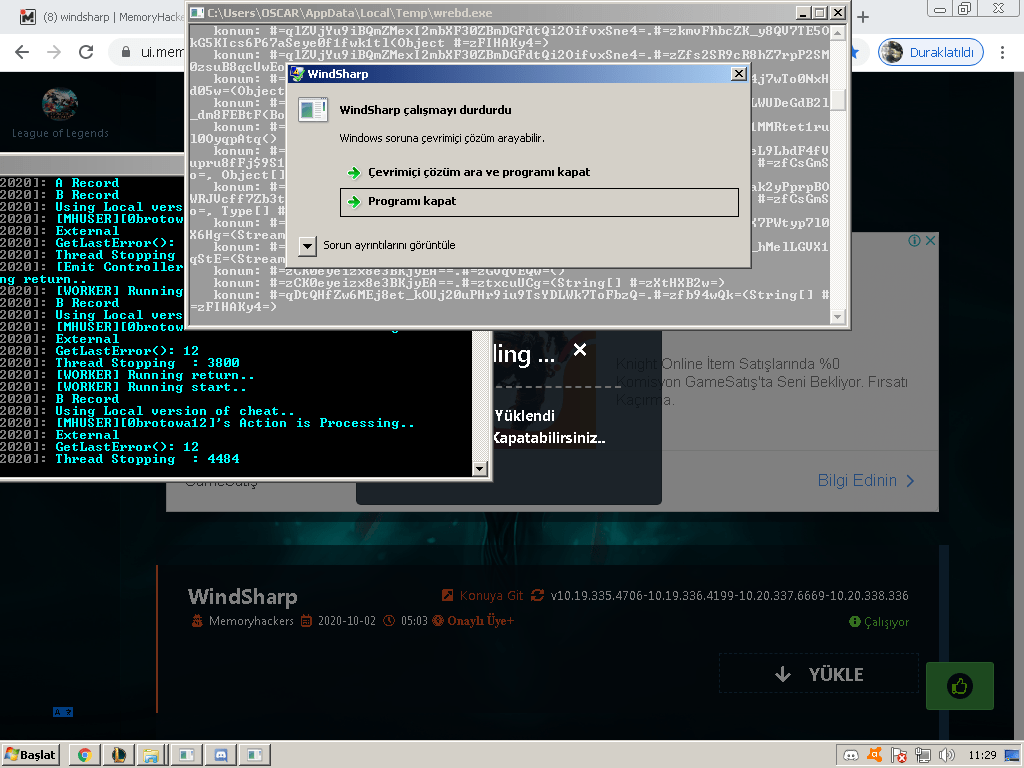The image size is (1024, 768).
Task: Click the Duraklatıldı profile button
Action: (931, 52)
